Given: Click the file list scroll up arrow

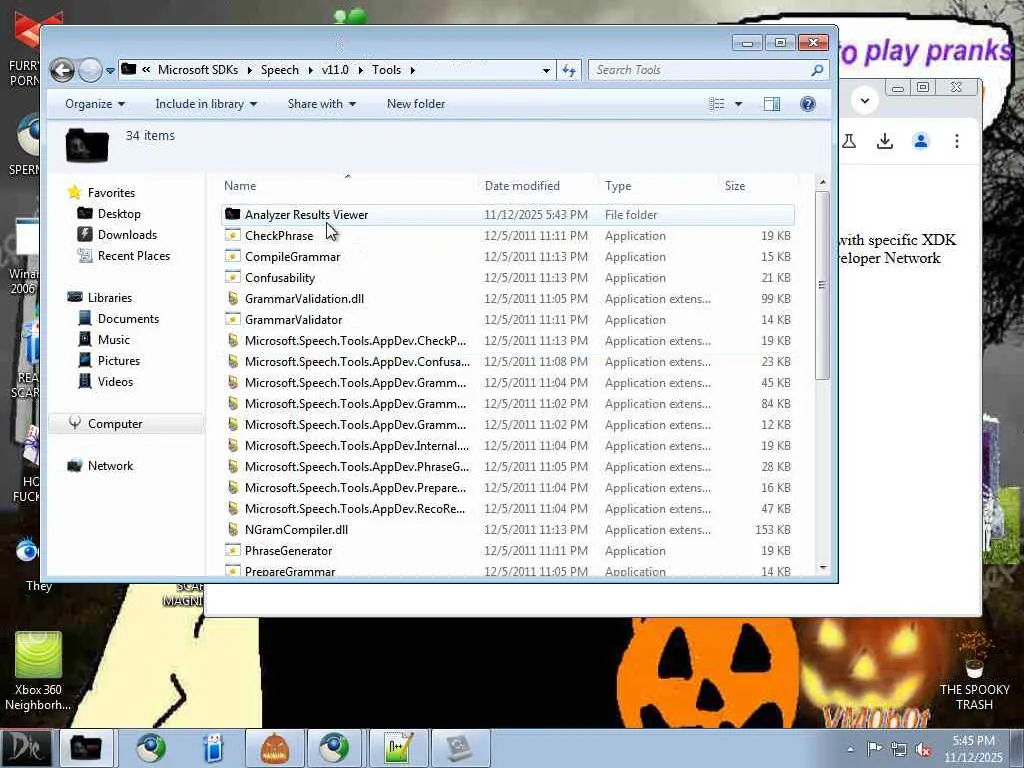Looking at the screenshot, I should coord(822,182).
